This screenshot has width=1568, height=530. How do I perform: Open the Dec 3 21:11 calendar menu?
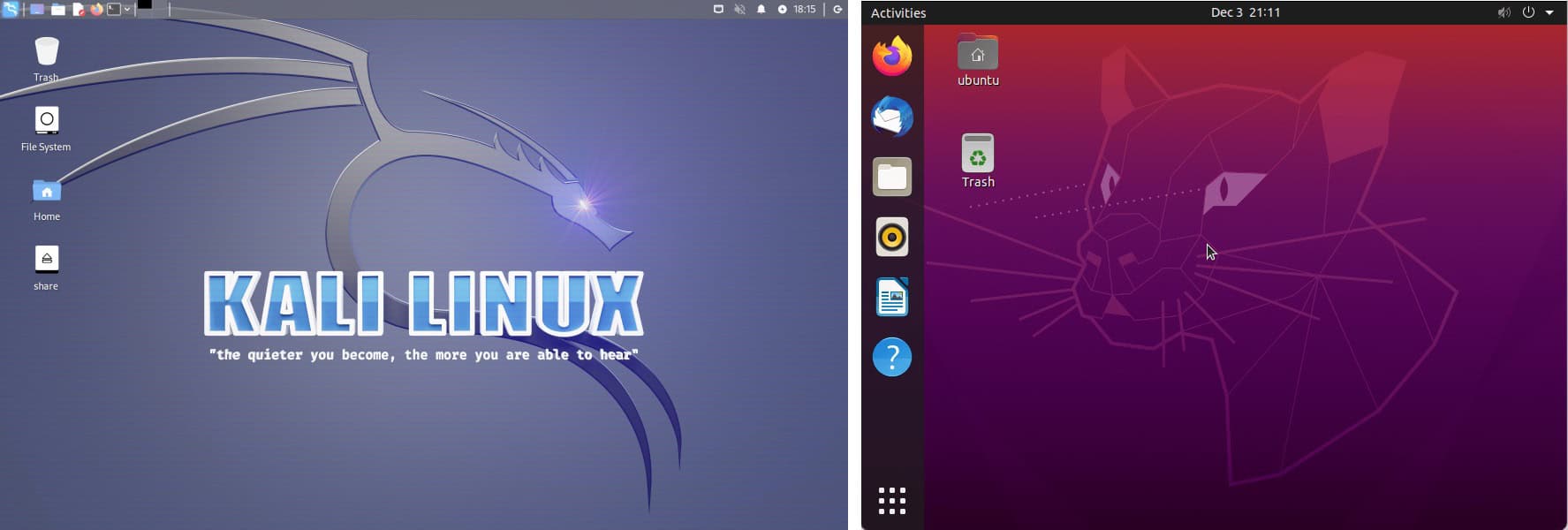(x=1245, y=12)
